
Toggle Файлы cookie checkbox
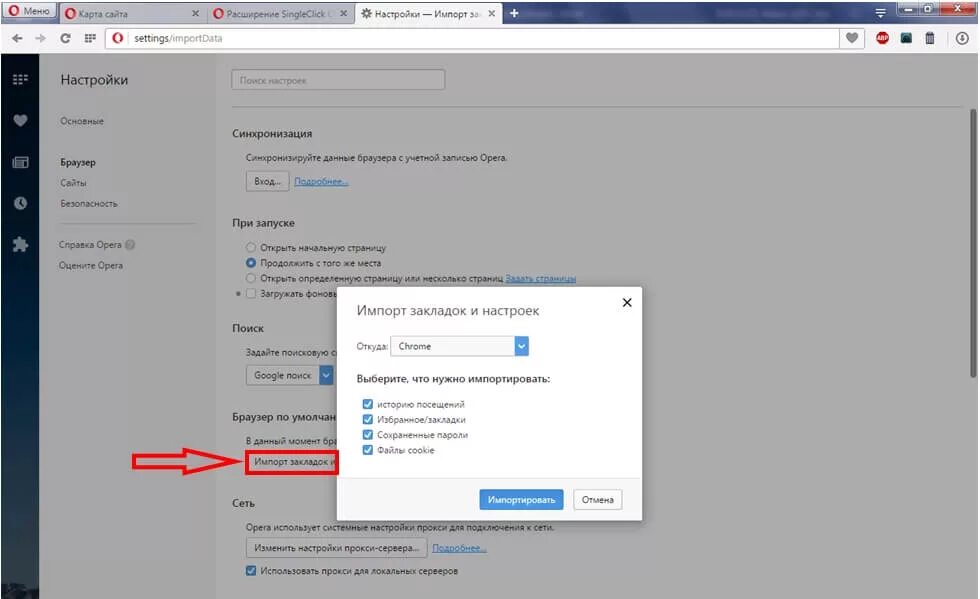368,450
